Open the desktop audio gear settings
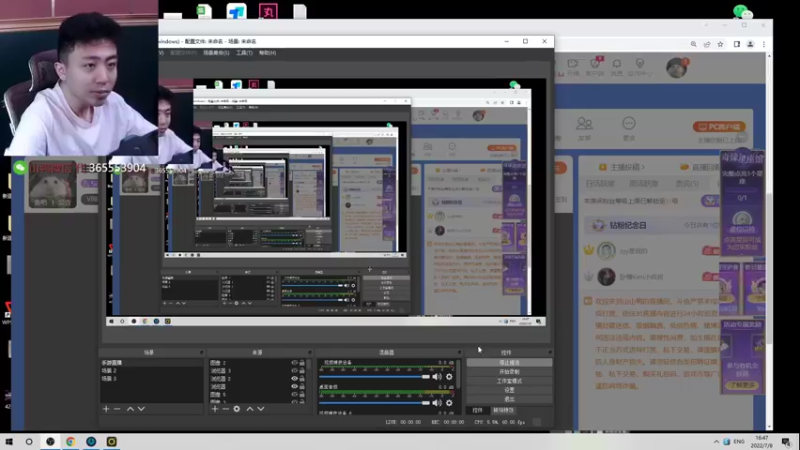The image size is (800, 450). point(449,403)
